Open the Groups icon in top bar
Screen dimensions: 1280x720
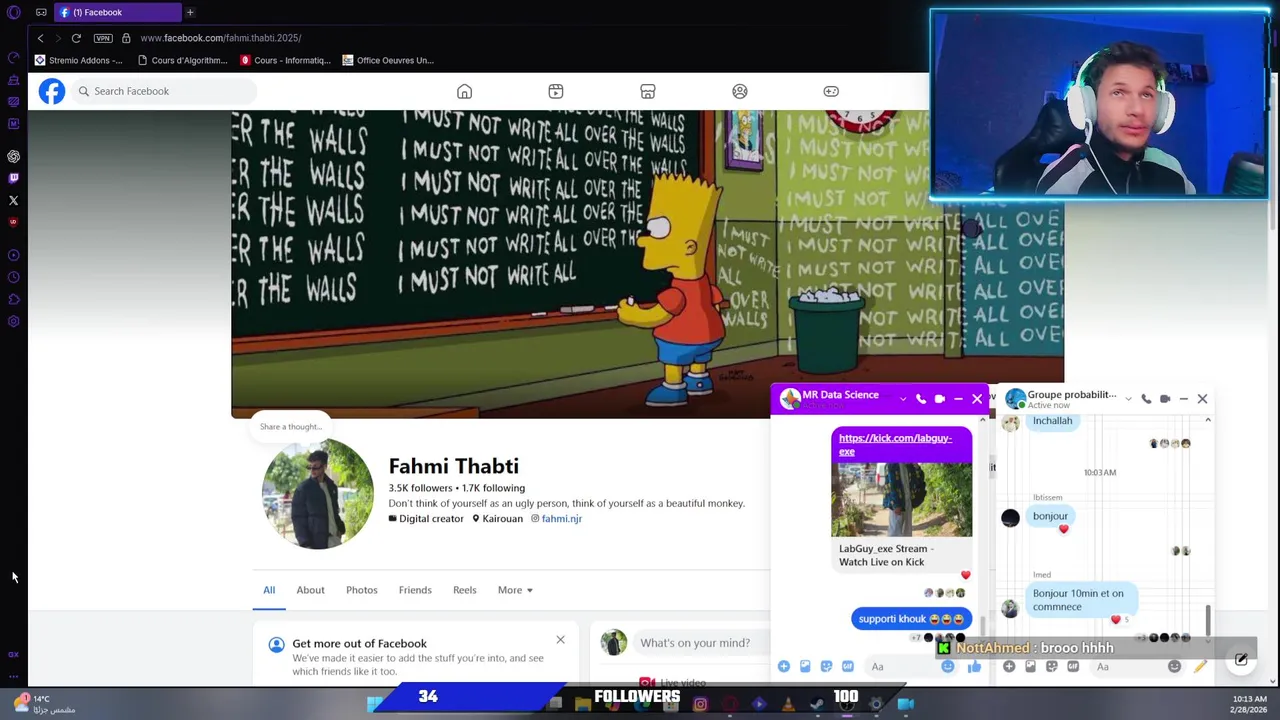[x=740, y=91]
